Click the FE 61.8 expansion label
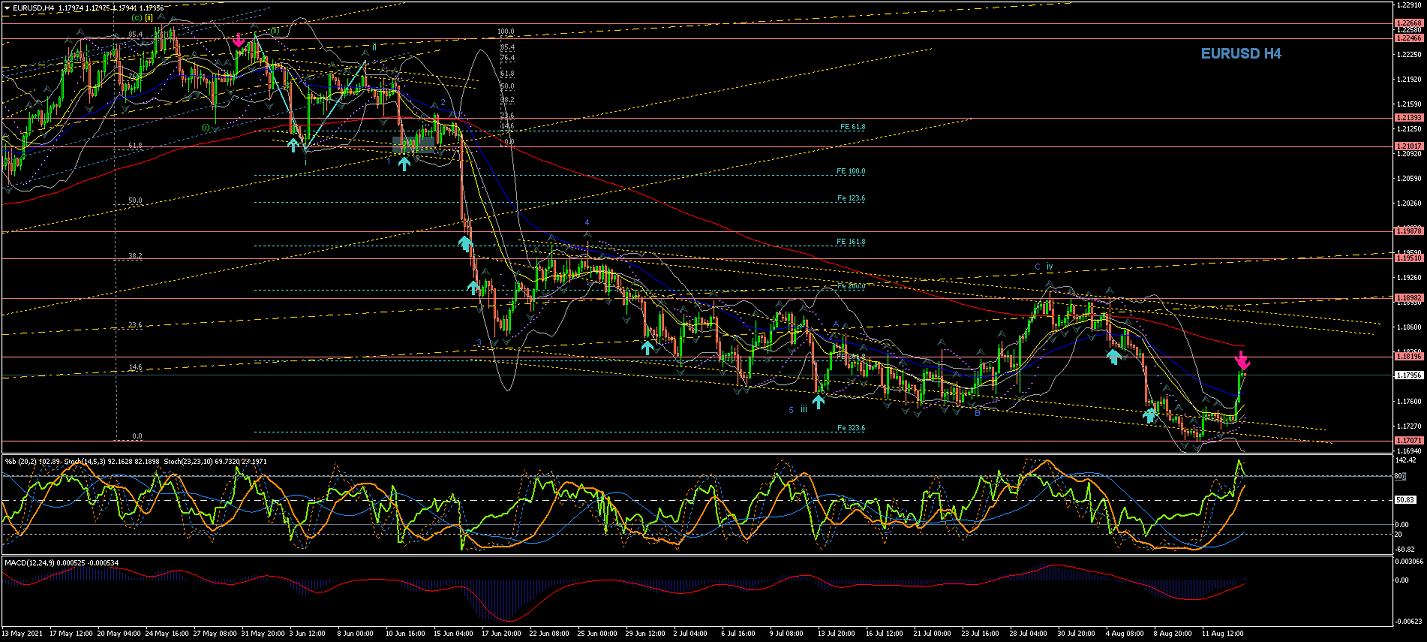Screen dimensions: 1427x642 851,127
